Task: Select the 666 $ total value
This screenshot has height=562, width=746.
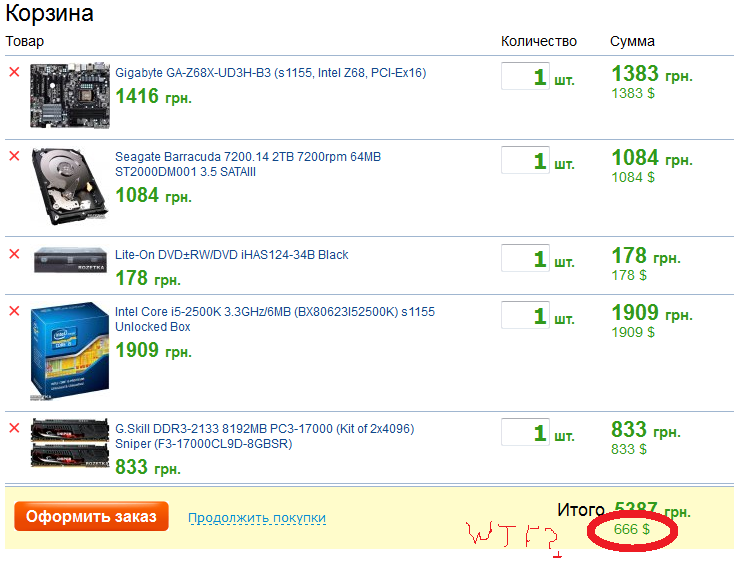Action: tap(631, 529)
